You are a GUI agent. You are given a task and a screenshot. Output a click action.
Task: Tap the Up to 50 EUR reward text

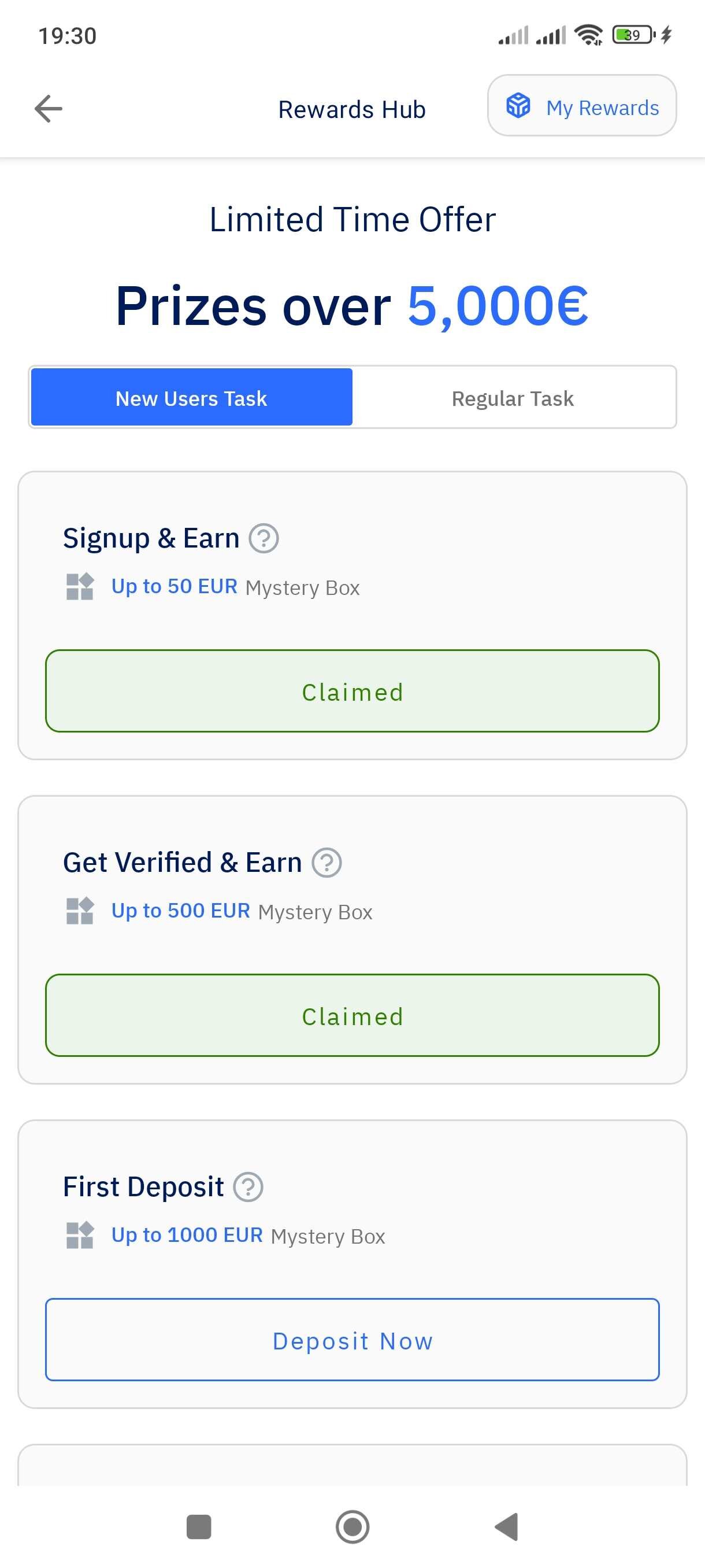[x=174, y=586]
